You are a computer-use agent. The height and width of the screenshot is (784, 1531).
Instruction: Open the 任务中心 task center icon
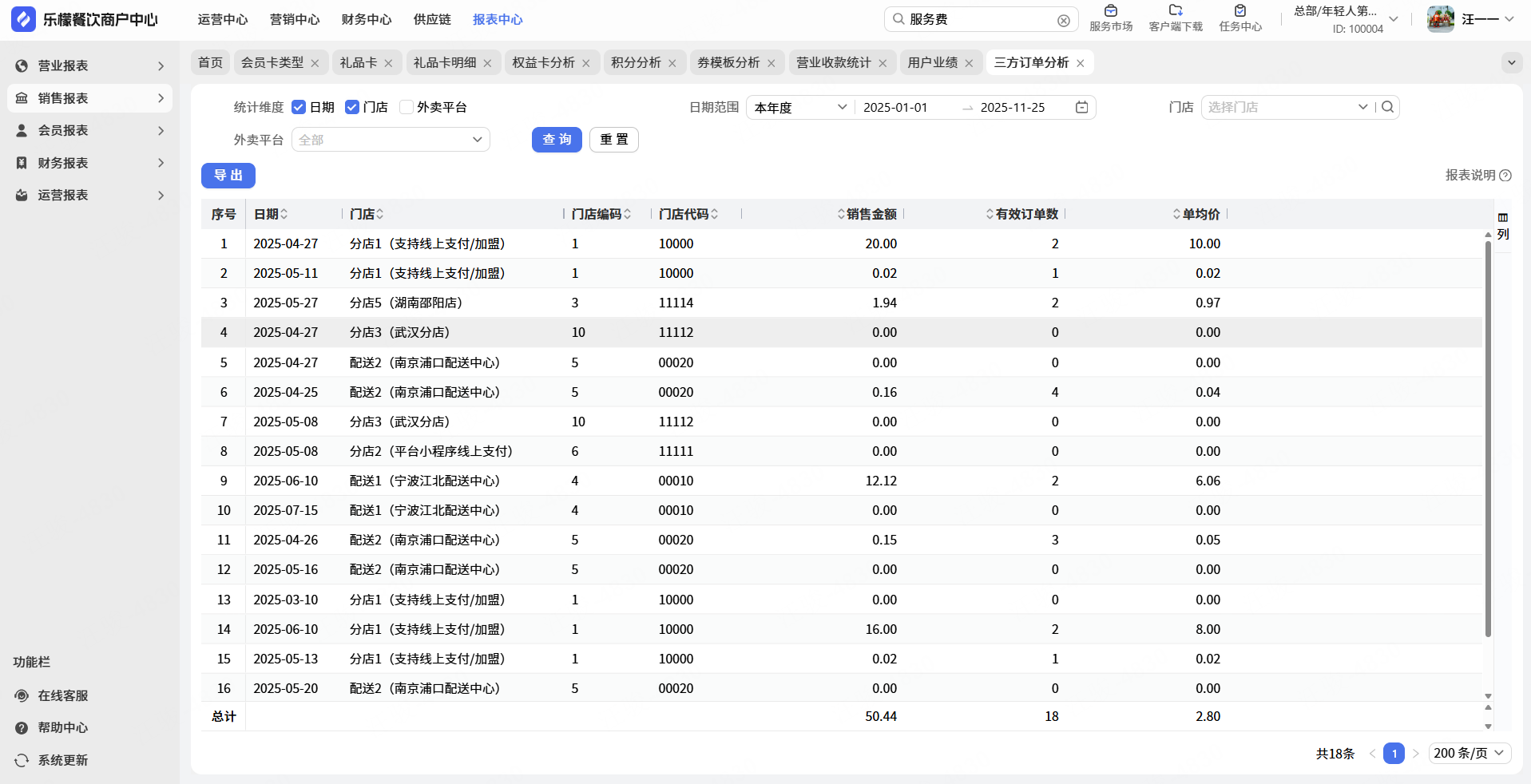[x=1239, y=18]
